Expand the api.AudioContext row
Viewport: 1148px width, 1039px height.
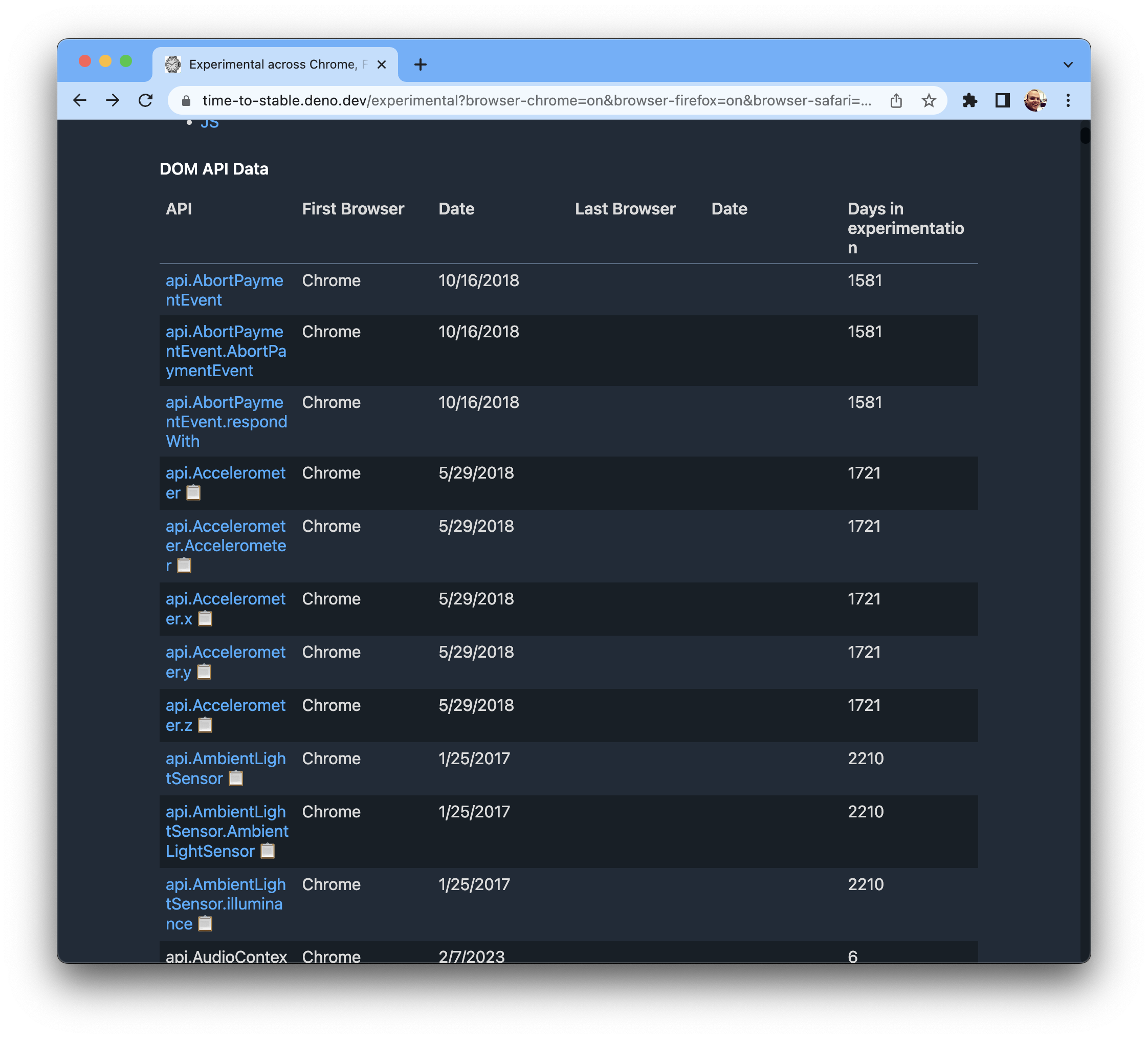pos(226,956)
